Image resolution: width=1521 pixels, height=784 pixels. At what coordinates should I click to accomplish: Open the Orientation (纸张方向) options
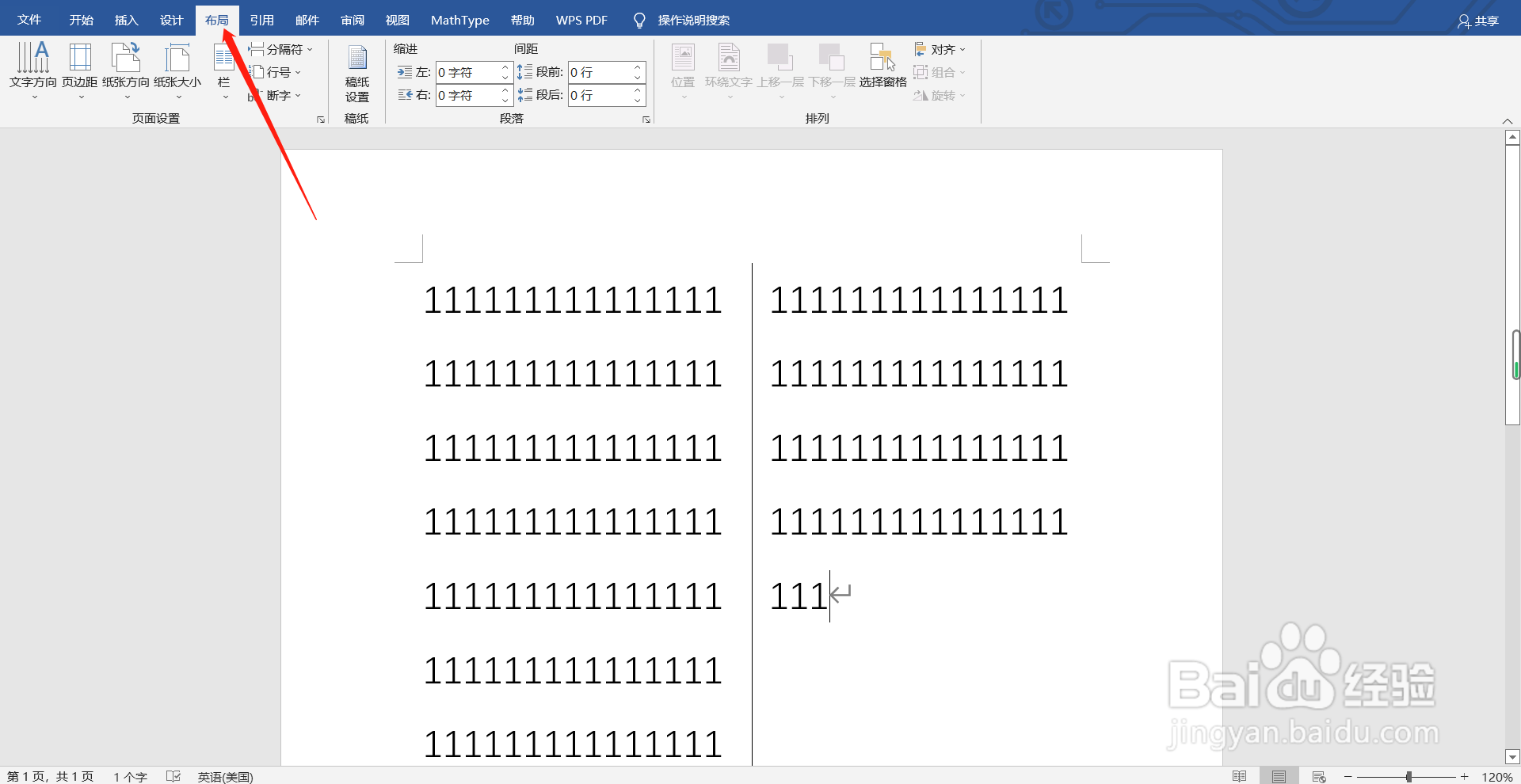click(x=126, y=70)
